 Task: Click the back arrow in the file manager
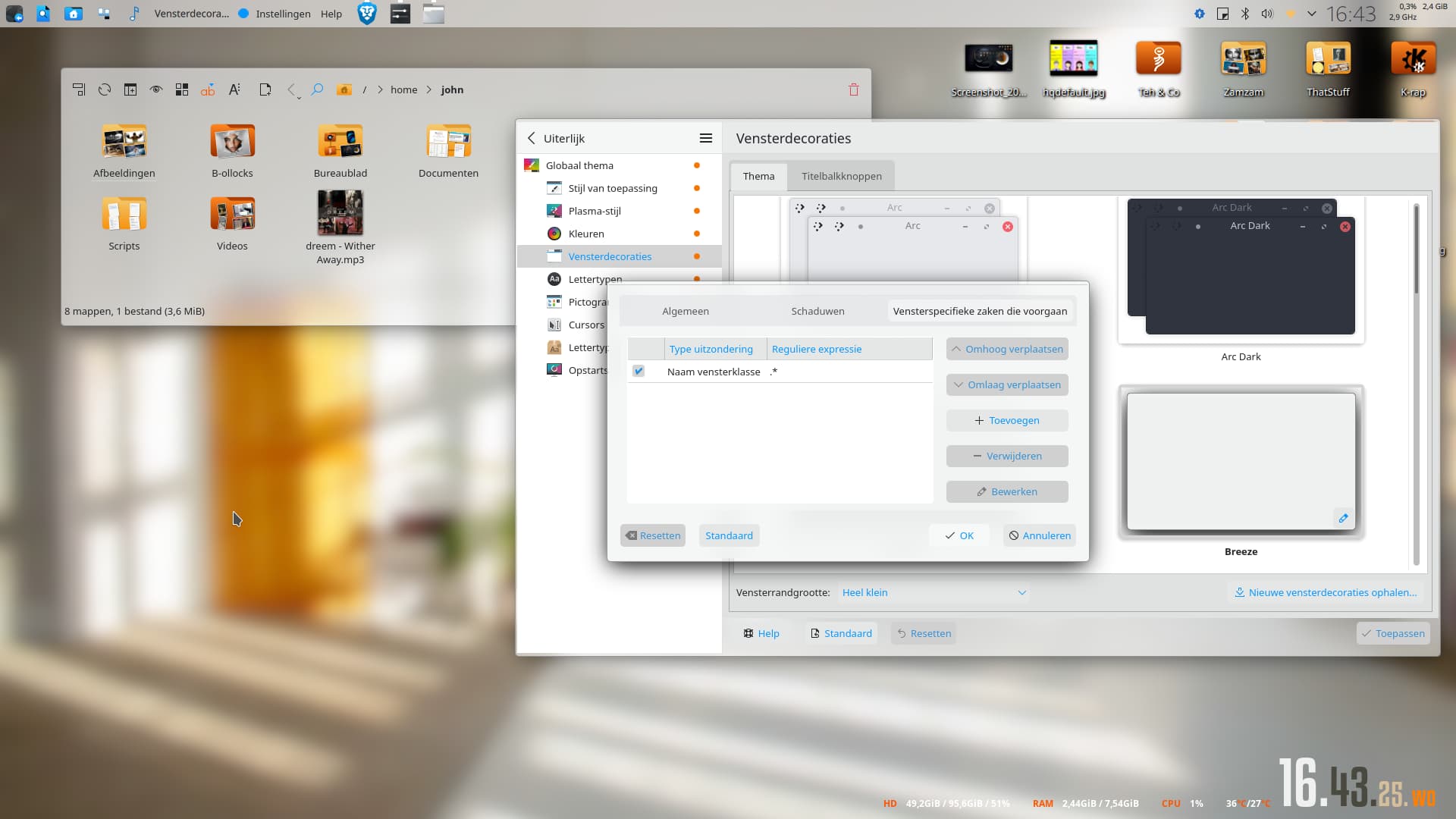coord(291,89)
